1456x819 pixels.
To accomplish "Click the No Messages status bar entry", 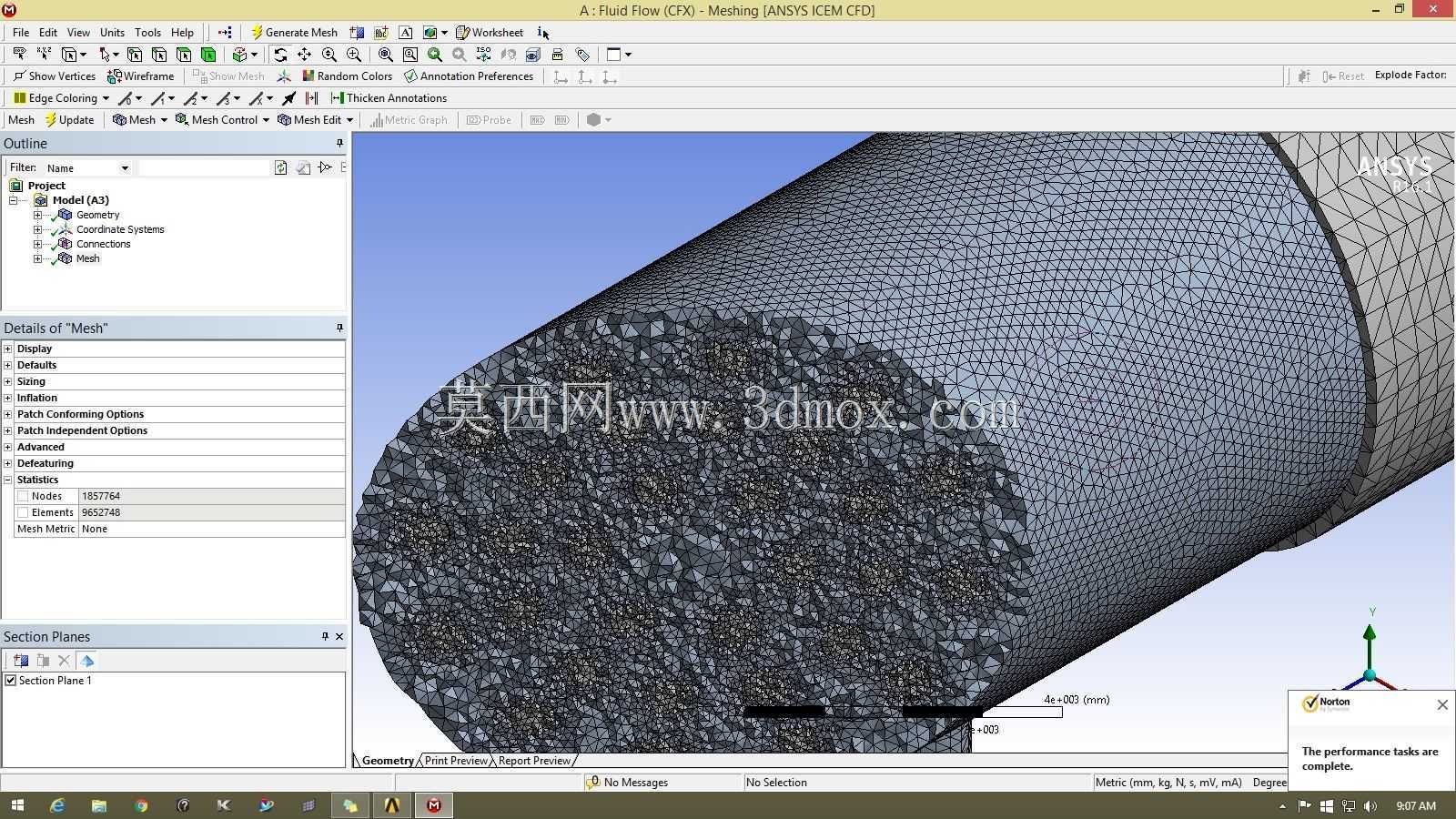I will pos(627,783).
